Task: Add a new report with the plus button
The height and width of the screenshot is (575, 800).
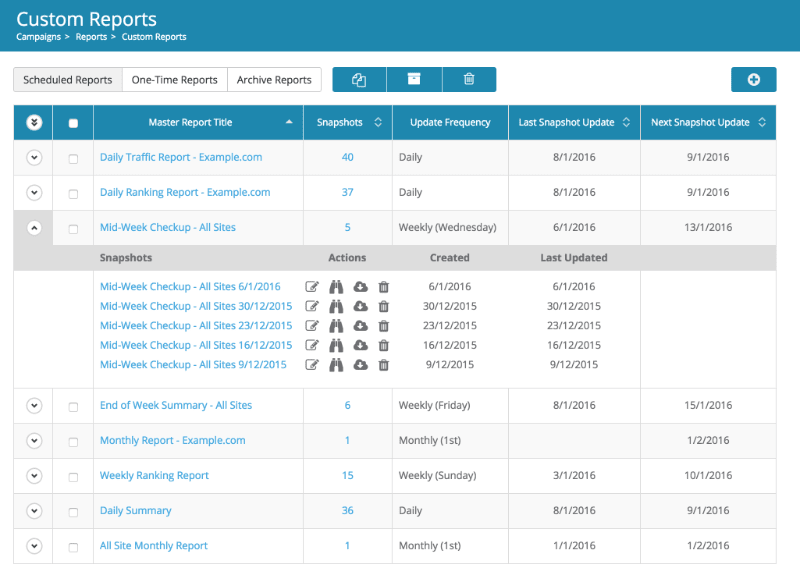Action: click(753, 80)
